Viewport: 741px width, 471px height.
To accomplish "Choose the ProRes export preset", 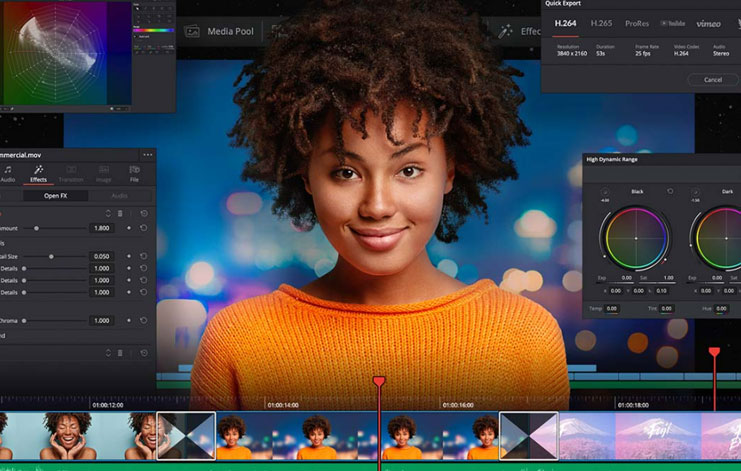I will 635,23.
